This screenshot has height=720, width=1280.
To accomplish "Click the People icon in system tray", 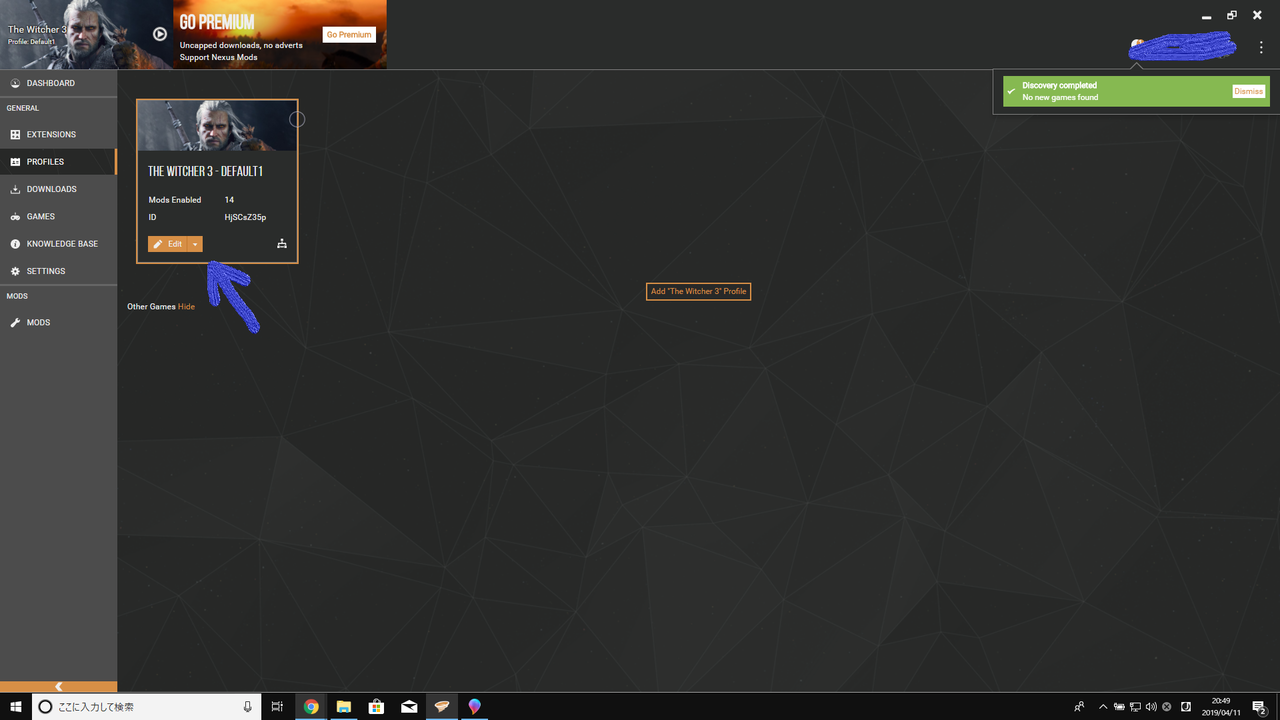I will pyautogui.click(x=1079, y=706).
